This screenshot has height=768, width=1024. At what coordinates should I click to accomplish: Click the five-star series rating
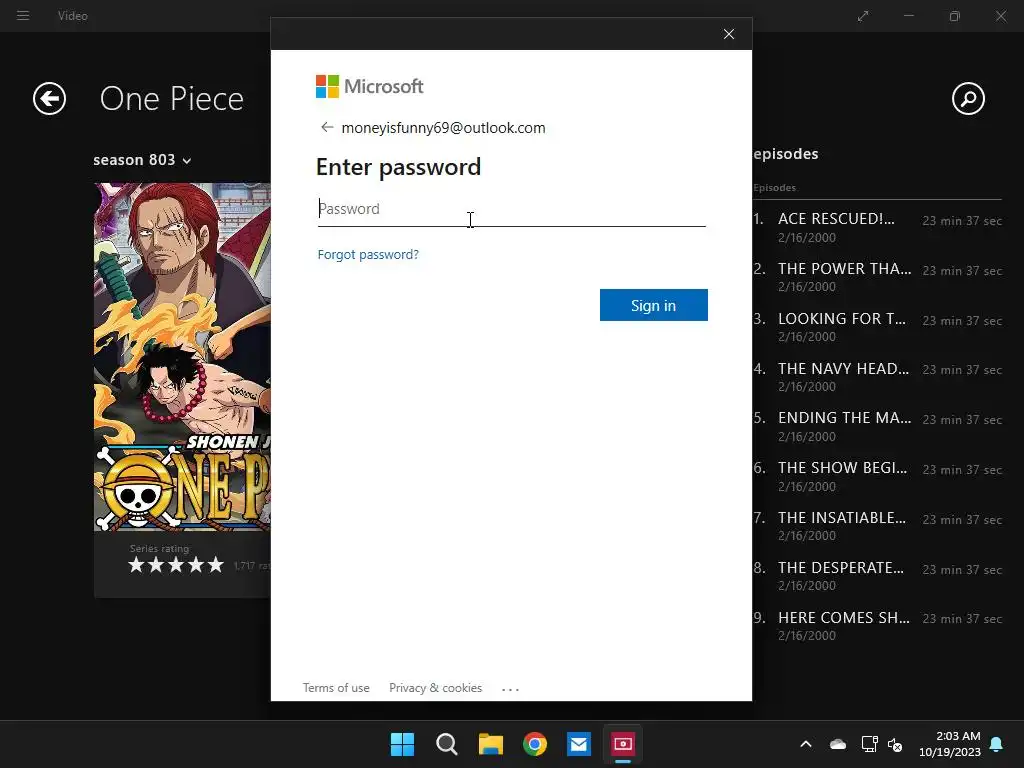176,565
